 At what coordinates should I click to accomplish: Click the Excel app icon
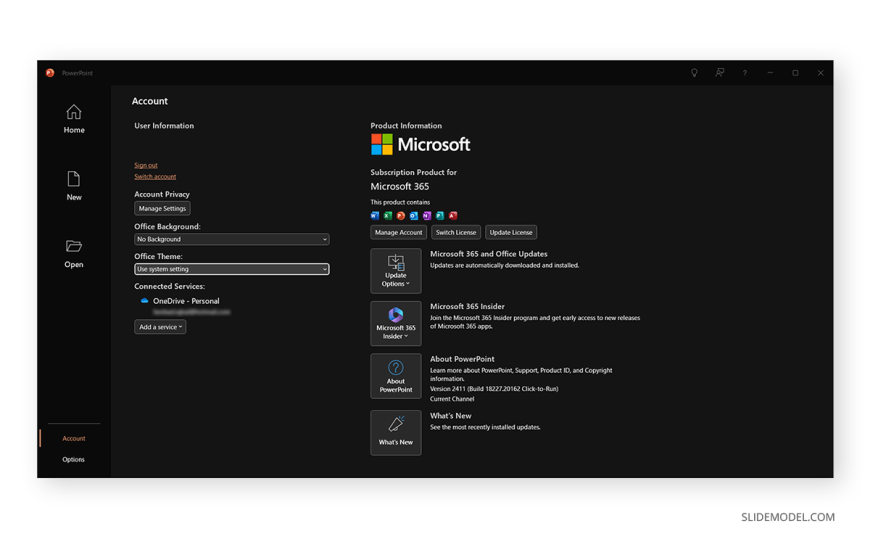(x=388, y=215)
